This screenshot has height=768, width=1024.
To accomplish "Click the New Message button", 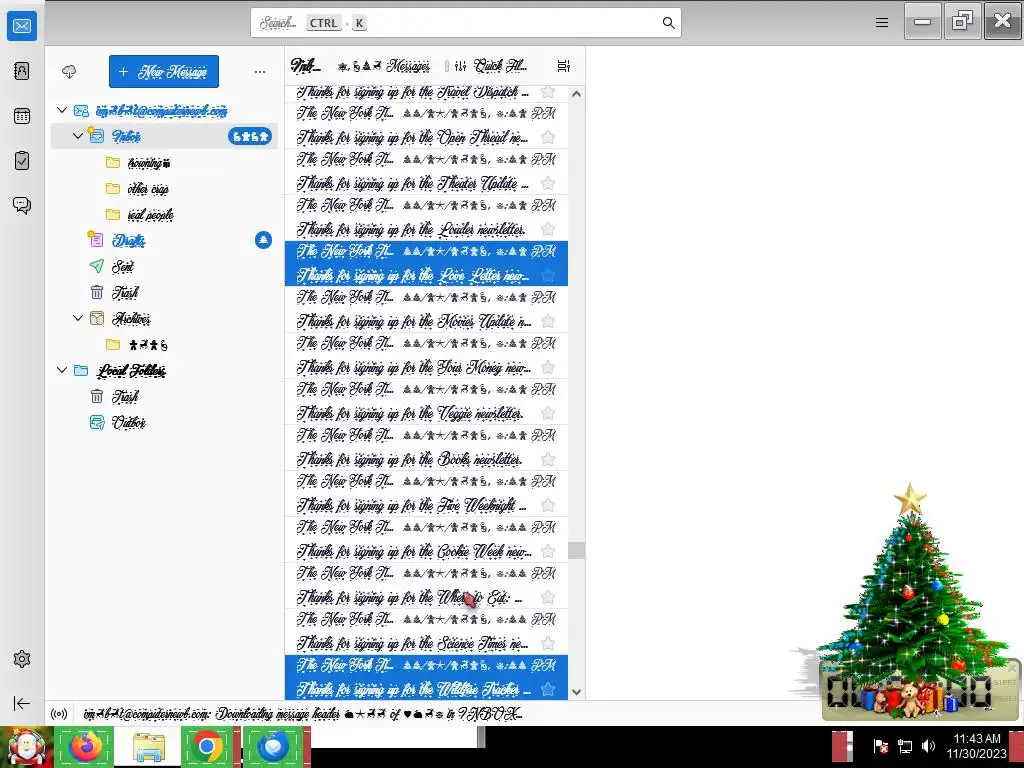I will point(164,71).
